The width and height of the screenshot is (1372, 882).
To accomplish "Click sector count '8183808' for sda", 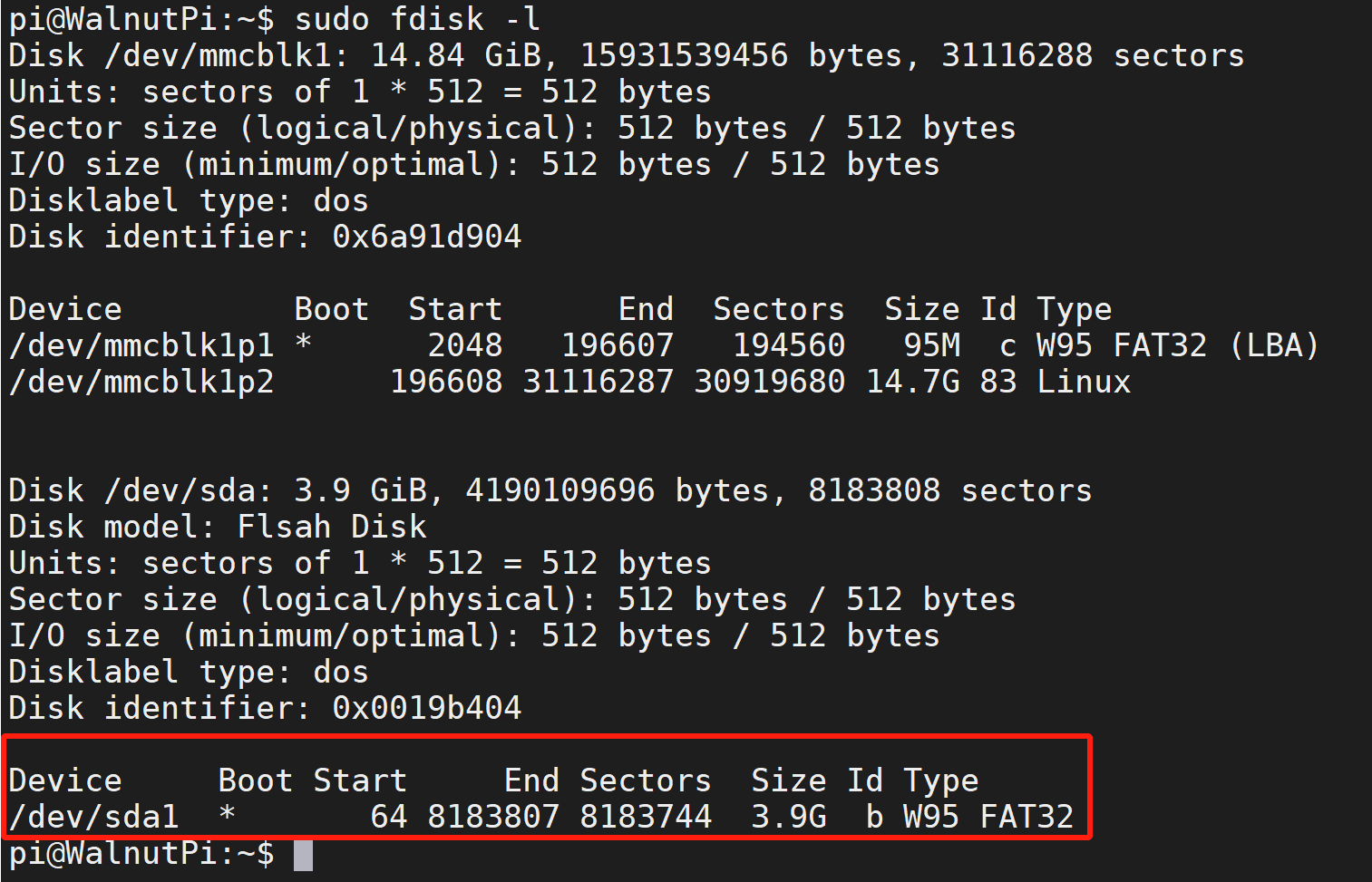I will [874, 490].
